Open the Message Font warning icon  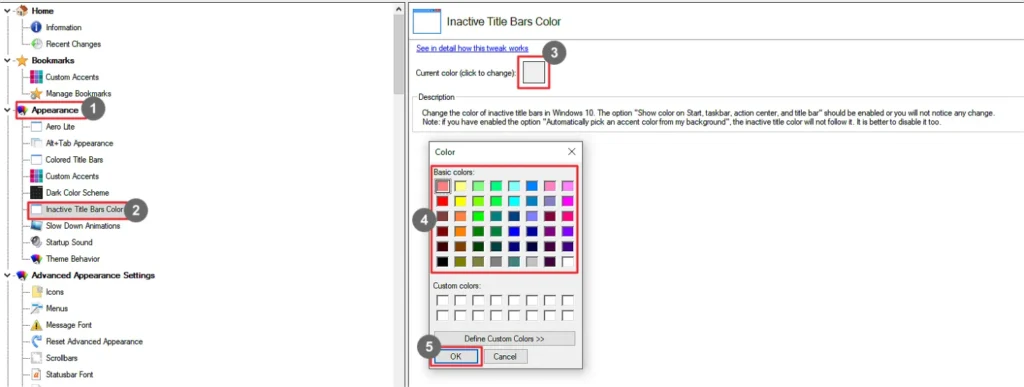[37, 325]
